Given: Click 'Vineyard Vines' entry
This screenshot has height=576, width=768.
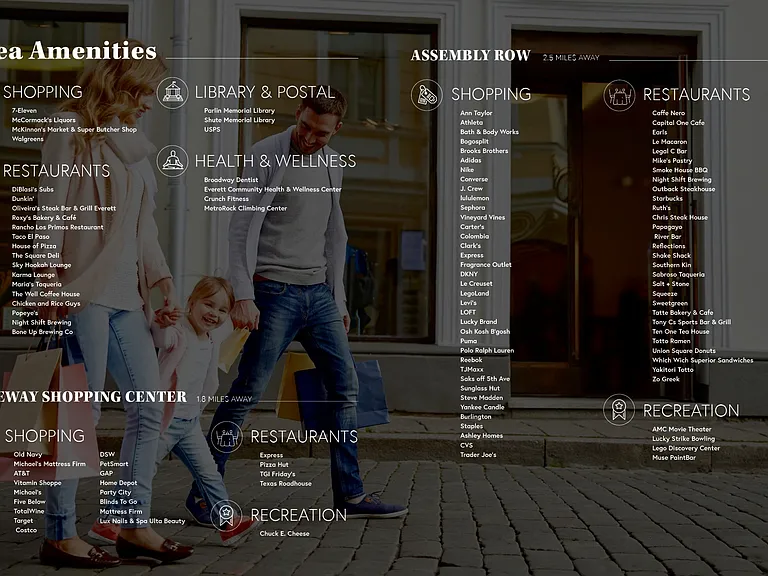Looking at the screenshot, I should point(482,217).
